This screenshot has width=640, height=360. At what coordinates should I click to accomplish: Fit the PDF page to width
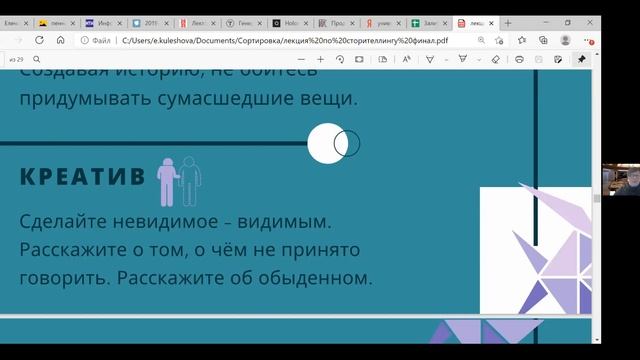click(359, 60)
